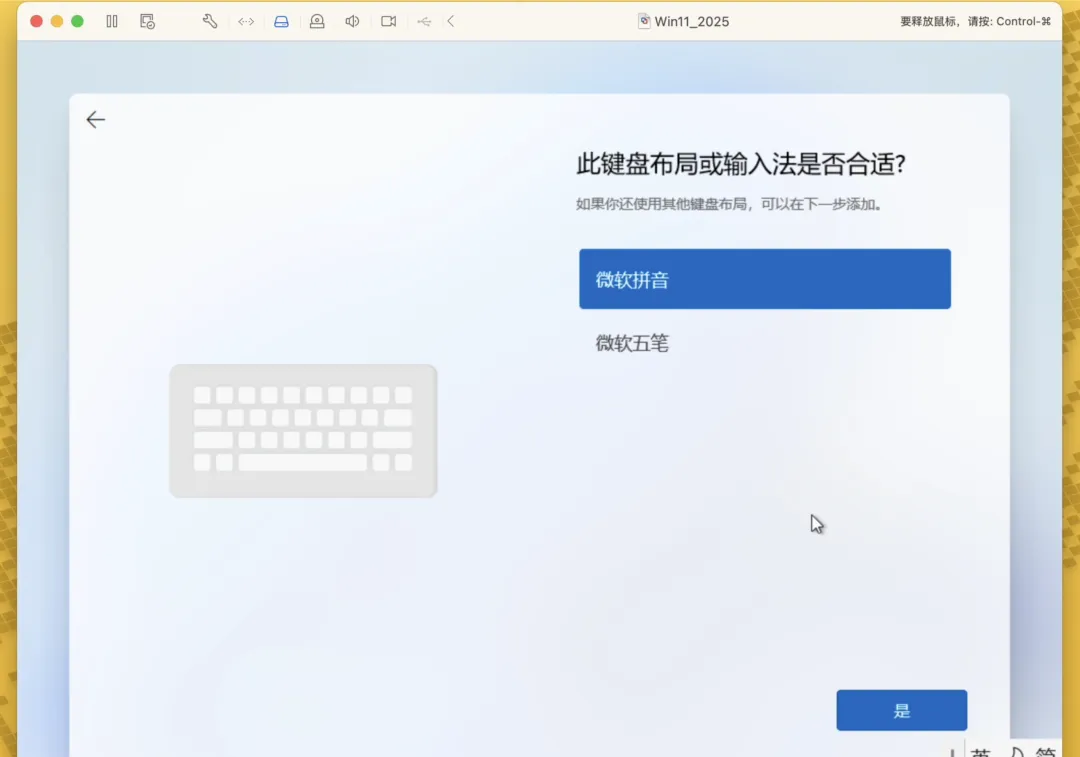Collapse toolbar with the left chevron
Viewport: 1080px width, 757px height.
click(450, 21)
